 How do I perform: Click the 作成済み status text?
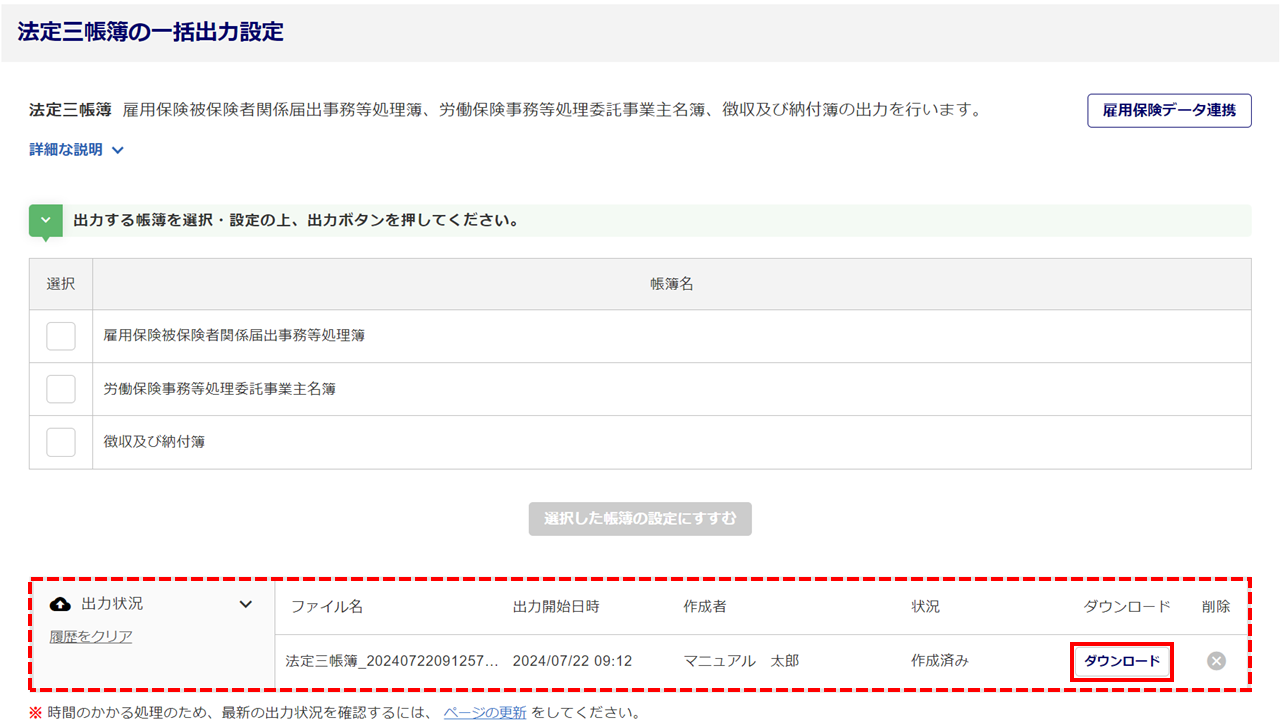click(940, 661)
